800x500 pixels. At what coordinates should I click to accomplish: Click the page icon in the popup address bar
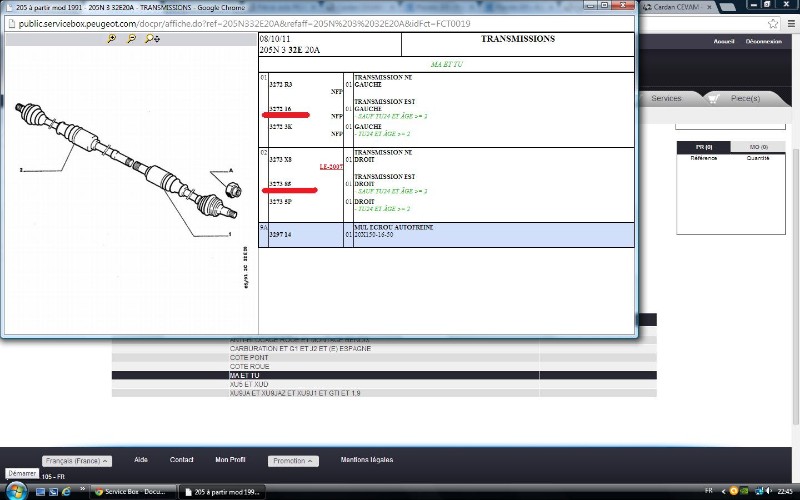(11, 24)
